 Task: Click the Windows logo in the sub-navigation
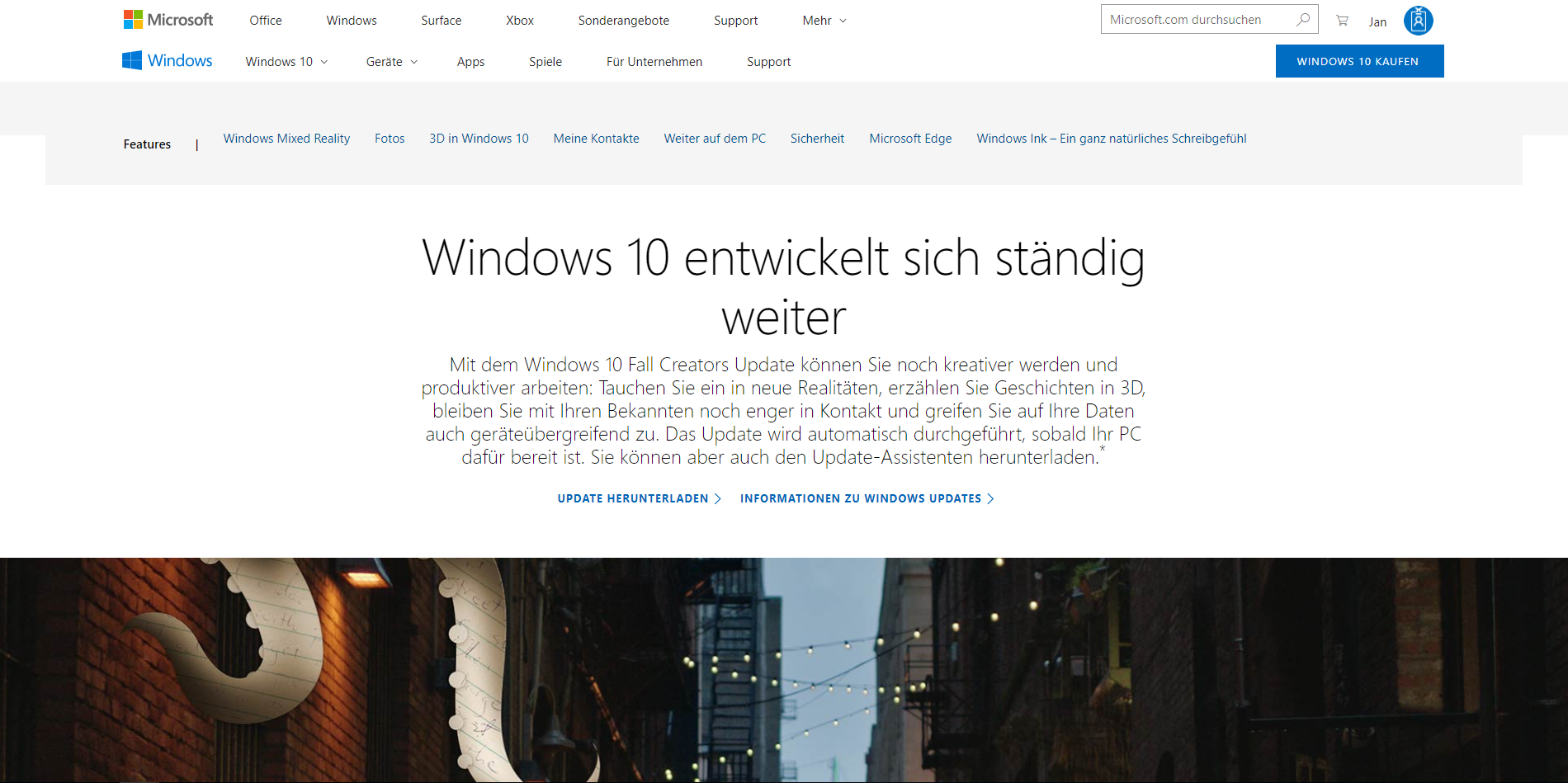[168, 60]
